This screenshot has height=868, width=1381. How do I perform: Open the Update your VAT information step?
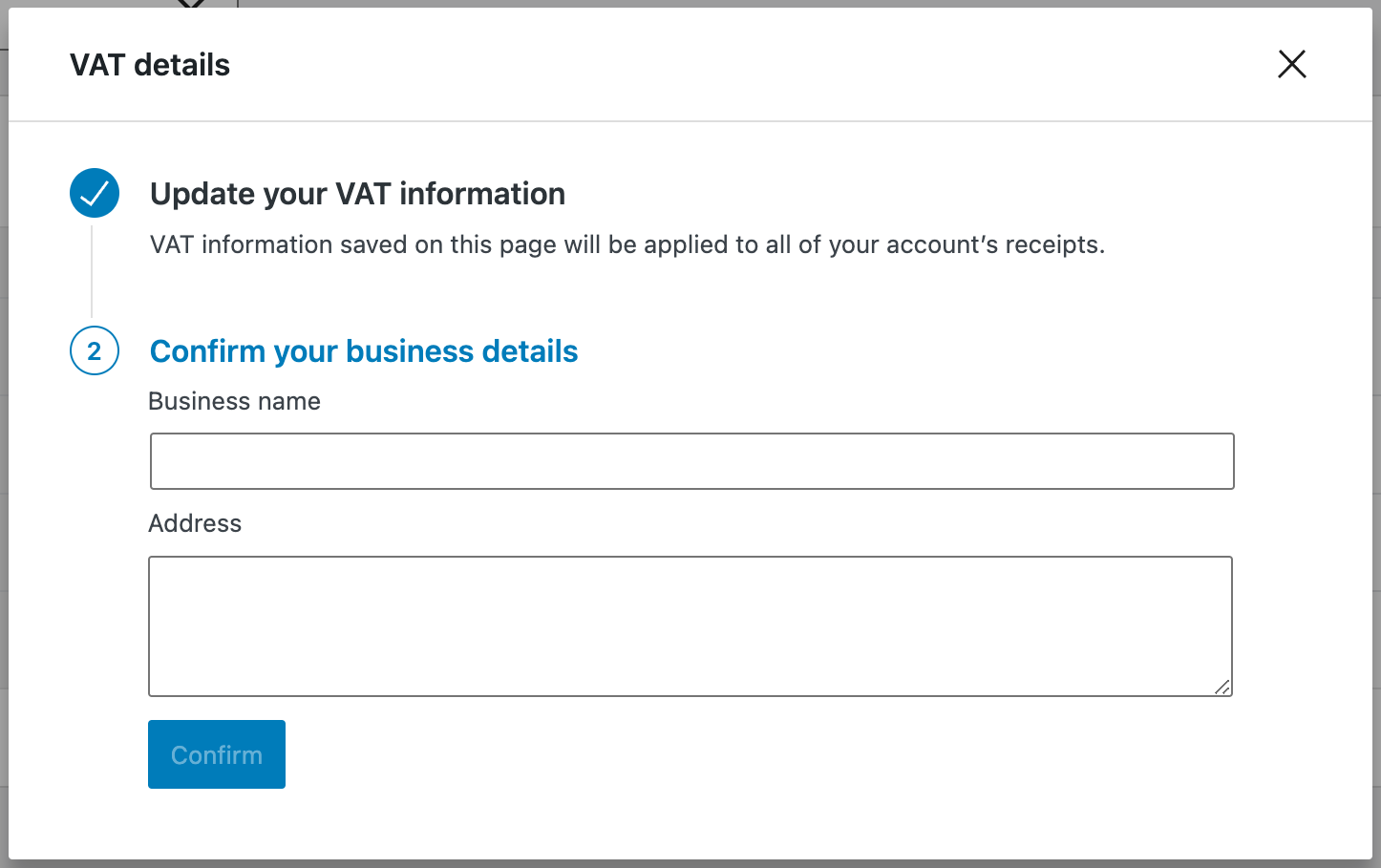pos(357,194)
